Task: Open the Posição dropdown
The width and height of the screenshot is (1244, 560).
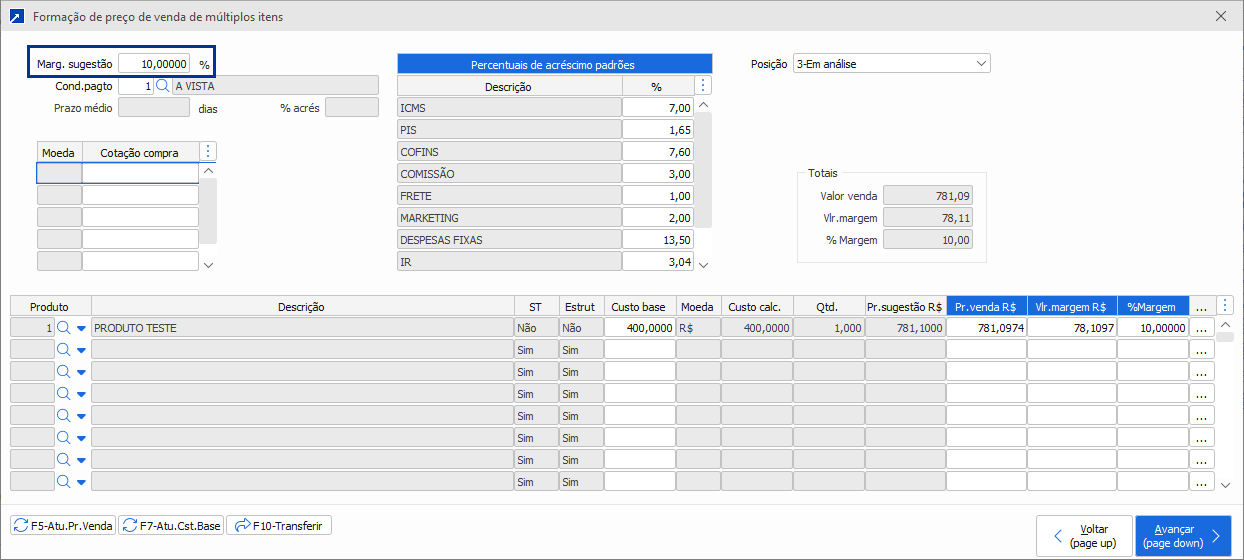Action: 890,64
